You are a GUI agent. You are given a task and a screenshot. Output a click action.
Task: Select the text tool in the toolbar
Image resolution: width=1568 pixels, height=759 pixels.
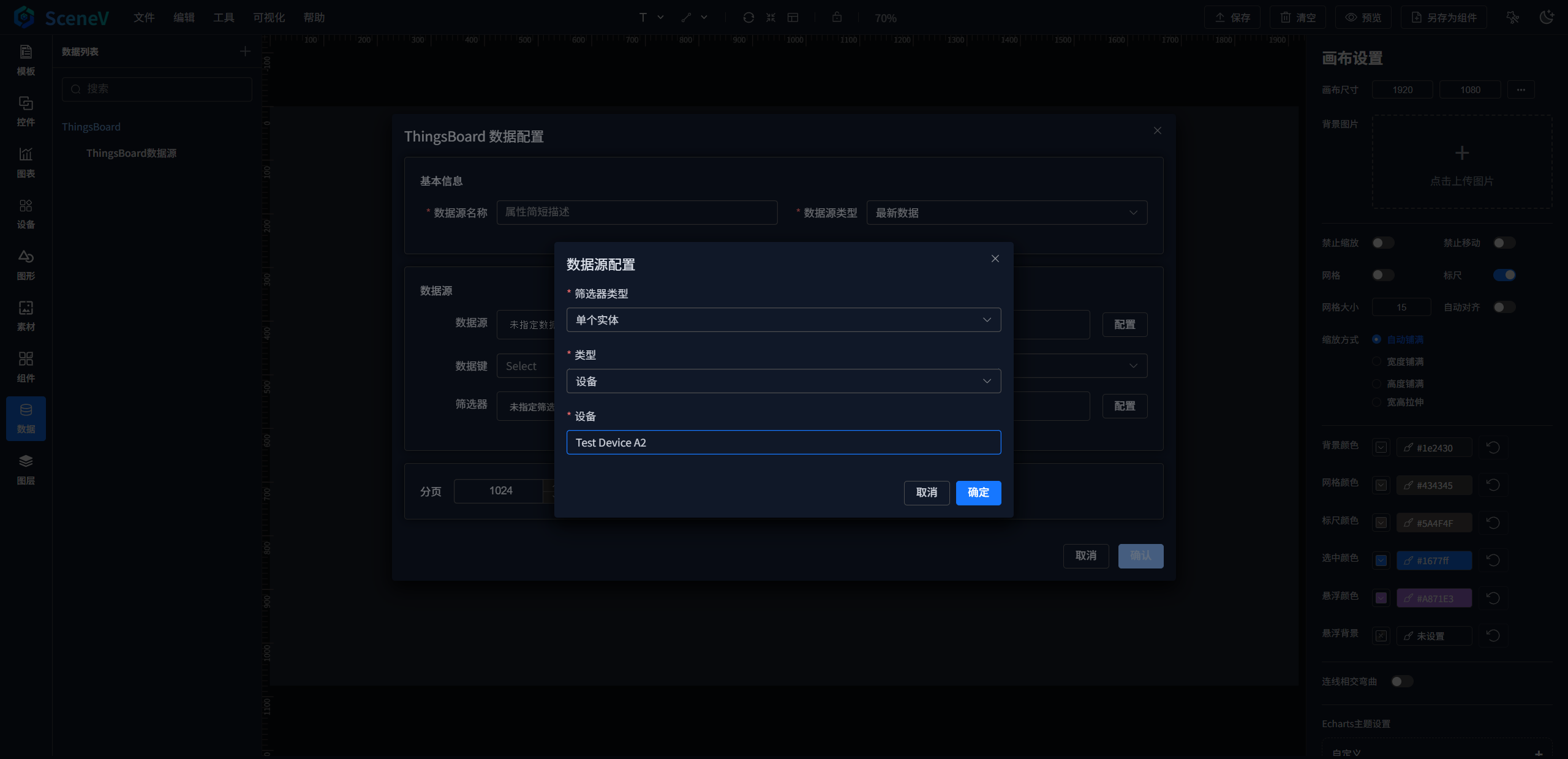[x=643, y=18]
